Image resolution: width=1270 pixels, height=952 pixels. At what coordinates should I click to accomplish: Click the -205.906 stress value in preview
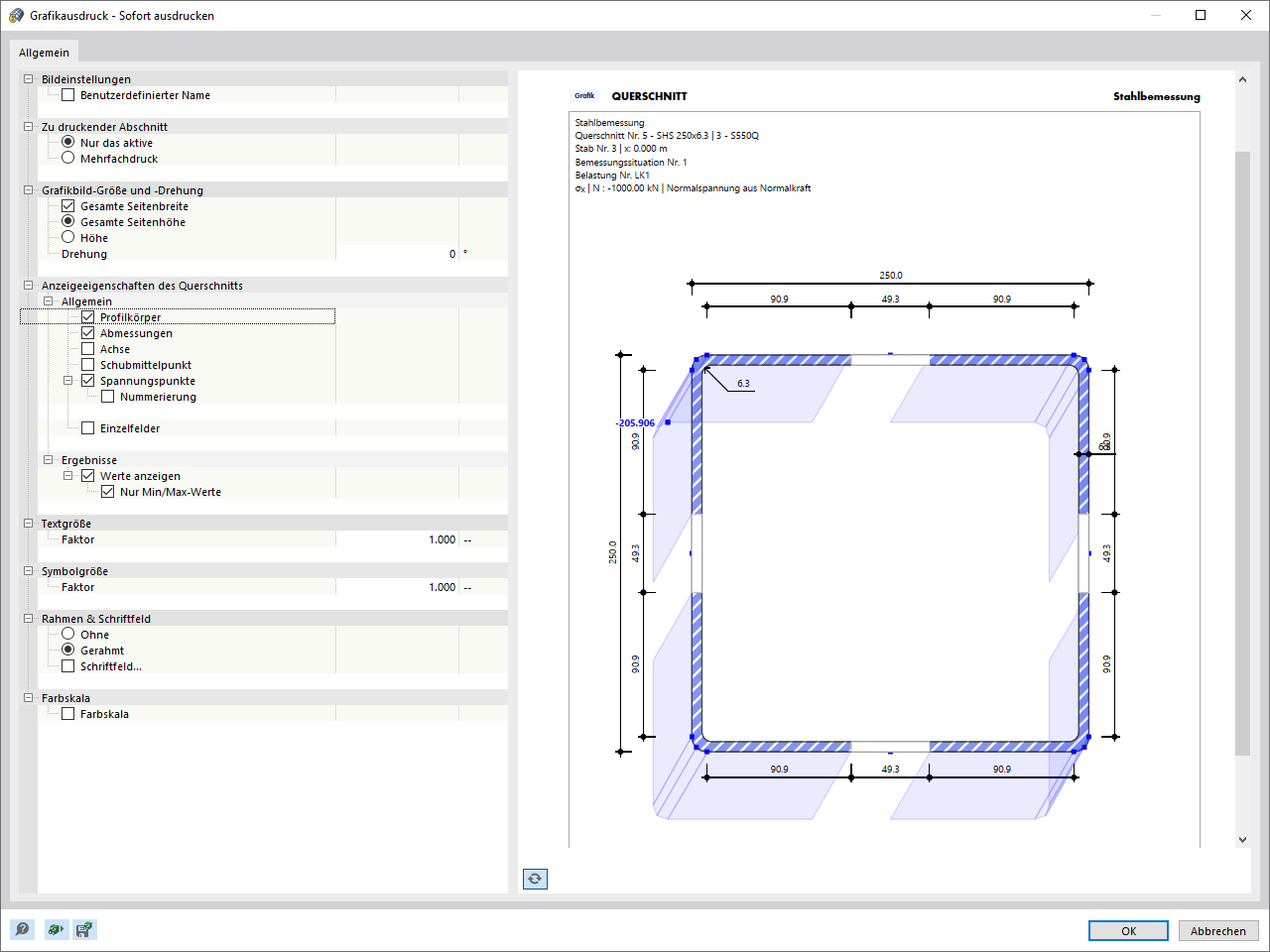click(x=635, y=423)
